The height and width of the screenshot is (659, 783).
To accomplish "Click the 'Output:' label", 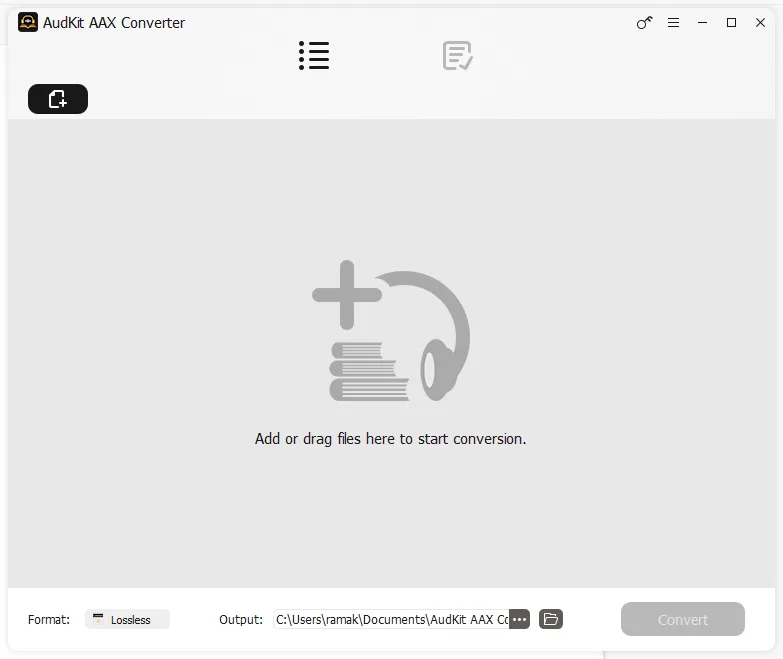I will (x=241, y=620).
